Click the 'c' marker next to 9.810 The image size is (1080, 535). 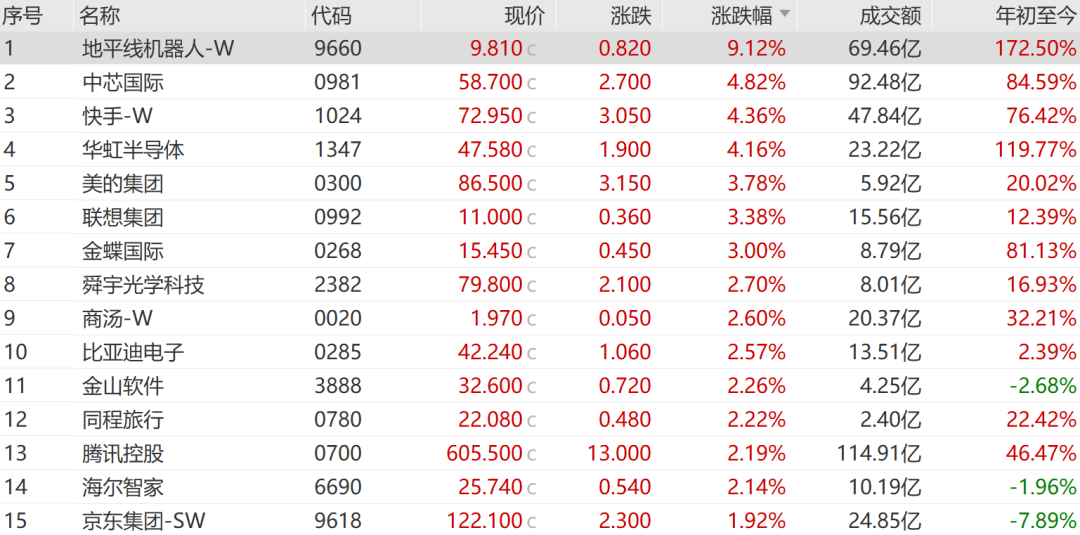click(x=531, y=50)
